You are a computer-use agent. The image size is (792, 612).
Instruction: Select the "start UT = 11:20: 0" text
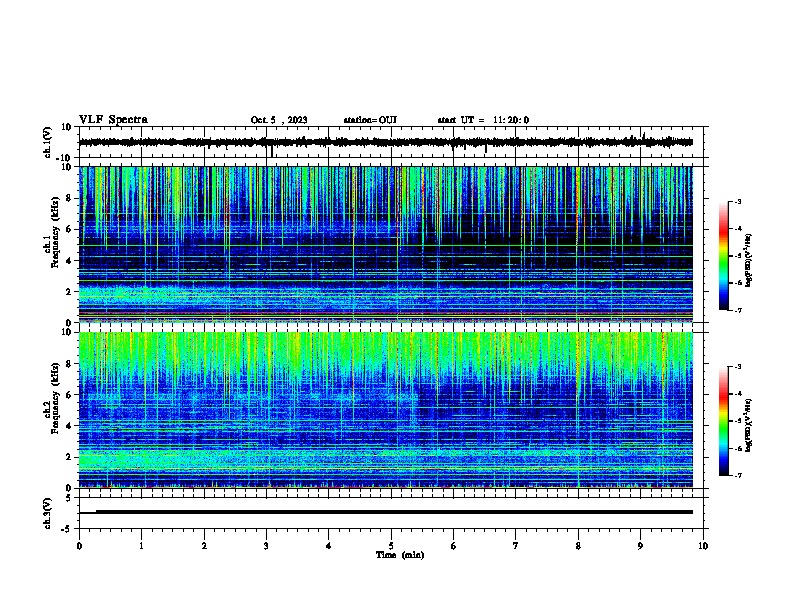(x=483, y=120)
